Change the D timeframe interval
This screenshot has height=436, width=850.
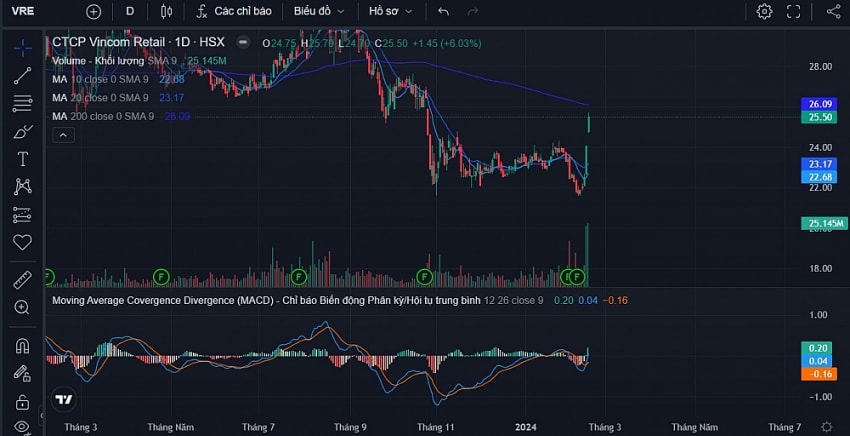[x=130, y=11]
